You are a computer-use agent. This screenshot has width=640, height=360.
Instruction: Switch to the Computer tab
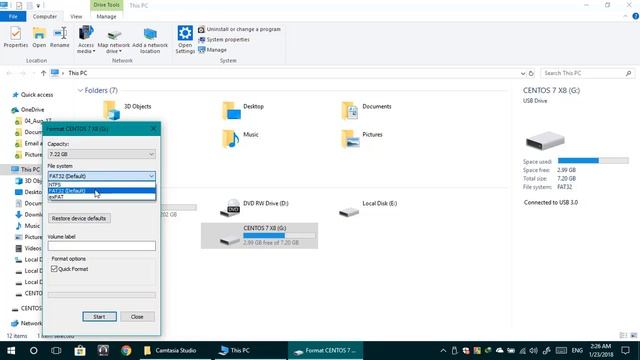pos(45,16)
